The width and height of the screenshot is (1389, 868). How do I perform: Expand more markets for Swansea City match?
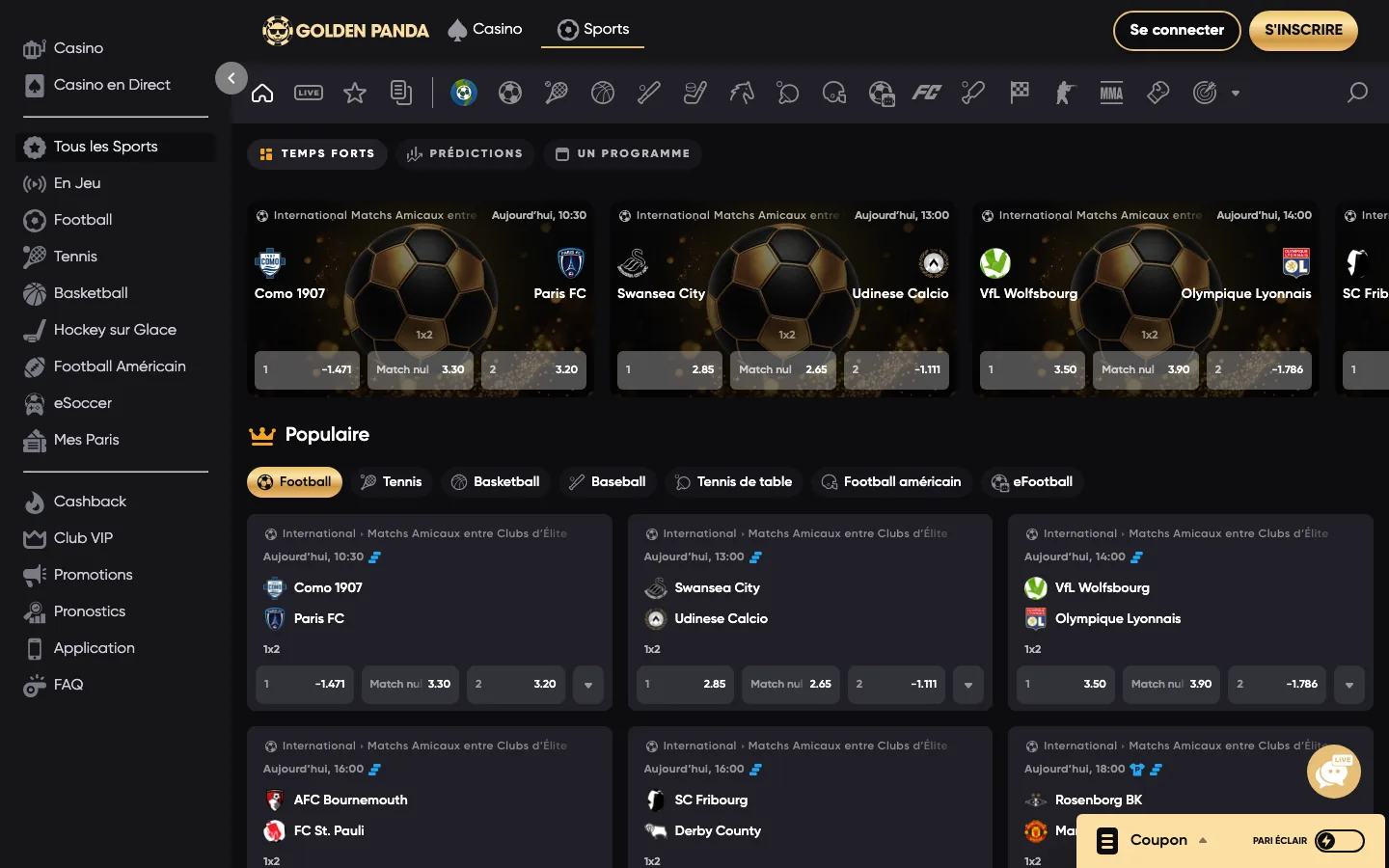click(x=968, y=685)
